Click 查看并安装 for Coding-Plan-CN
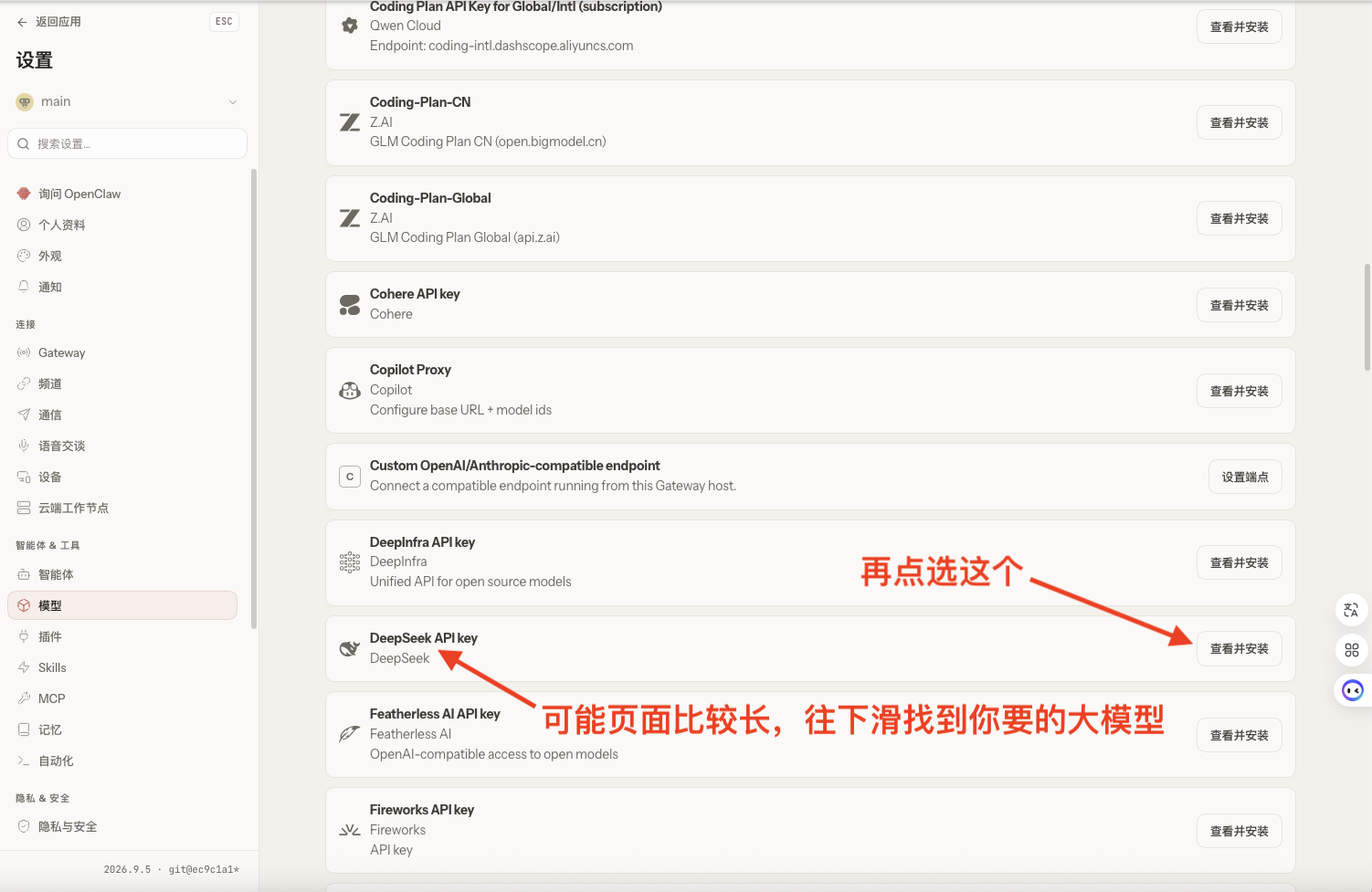 (1239, 122)
